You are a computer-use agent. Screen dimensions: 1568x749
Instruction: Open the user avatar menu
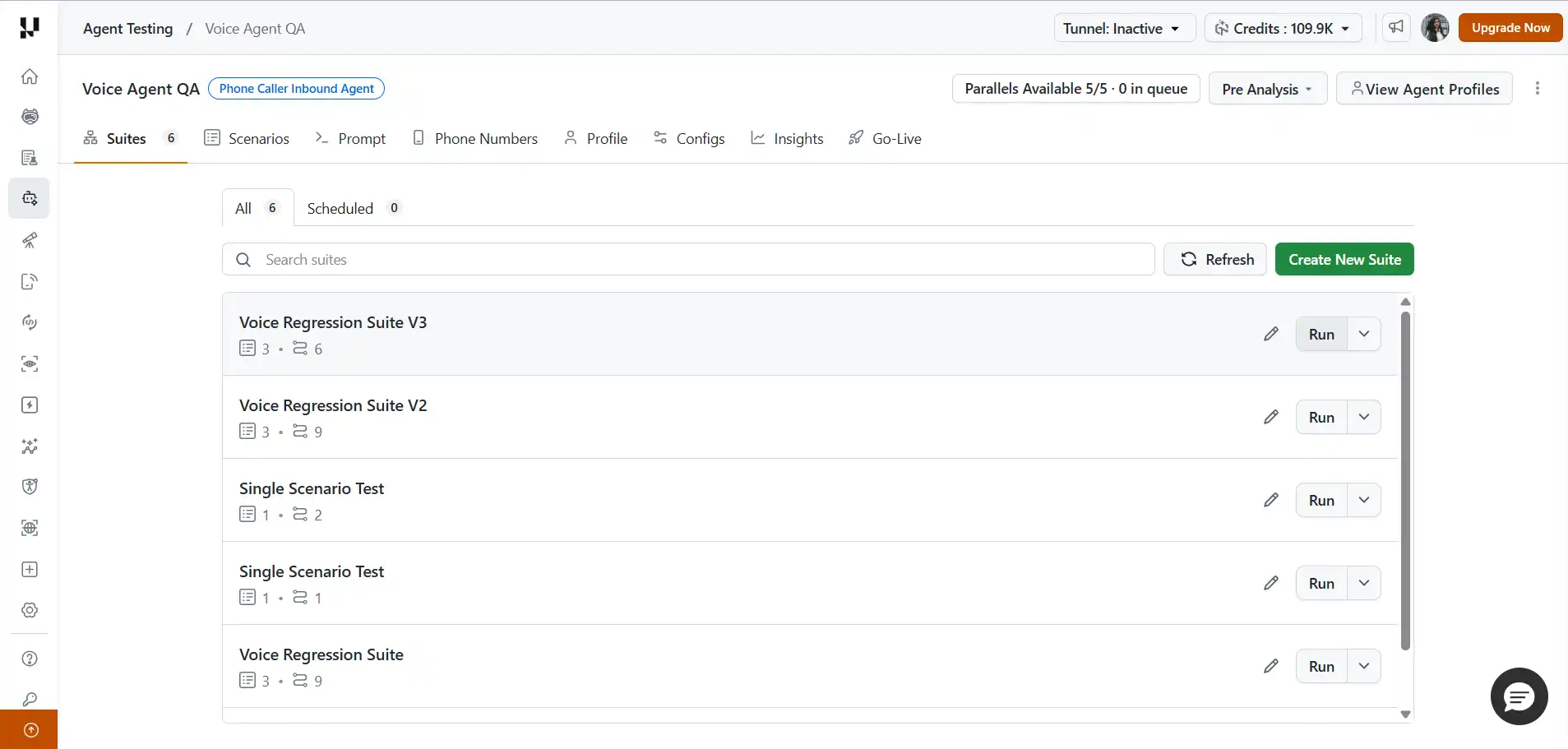pyautogui.click(x=1435, y=27)
